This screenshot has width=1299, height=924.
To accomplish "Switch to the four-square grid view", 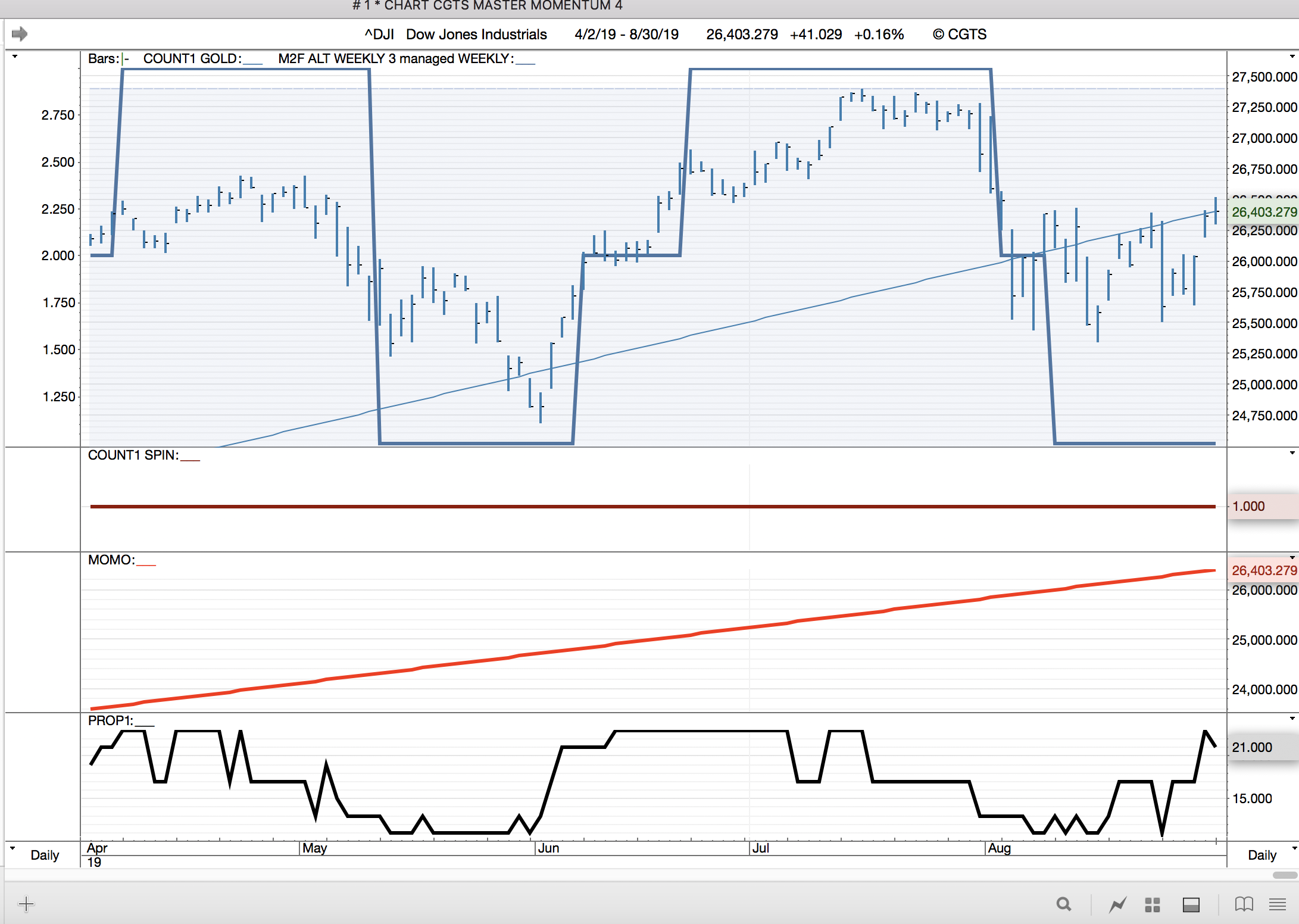I will coord(1153,905).
